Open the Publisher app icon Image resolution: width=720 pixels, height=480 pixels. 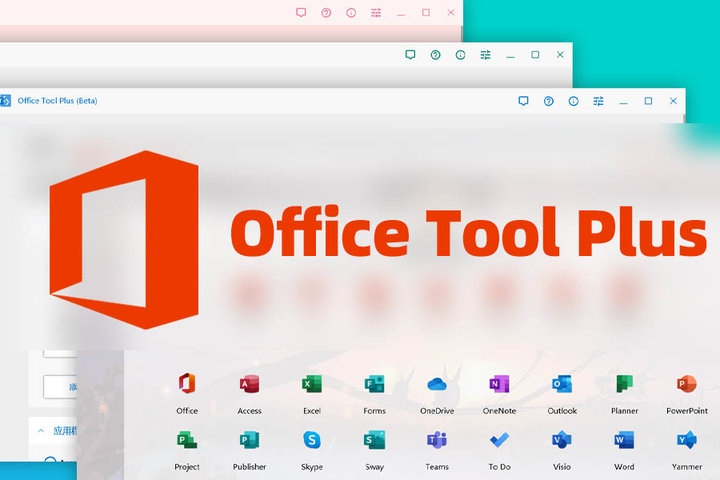(x=249, y=440)
